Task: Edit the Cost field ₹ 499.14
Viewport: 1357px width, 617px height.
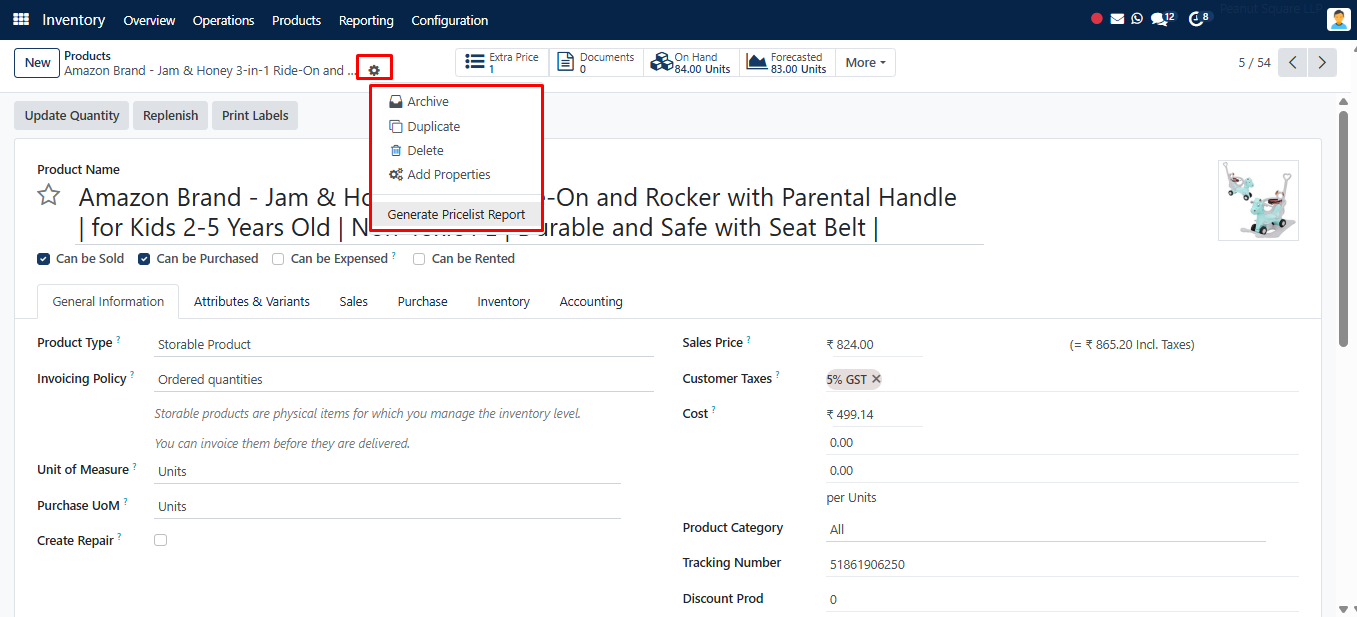Action: click(874, 414)
